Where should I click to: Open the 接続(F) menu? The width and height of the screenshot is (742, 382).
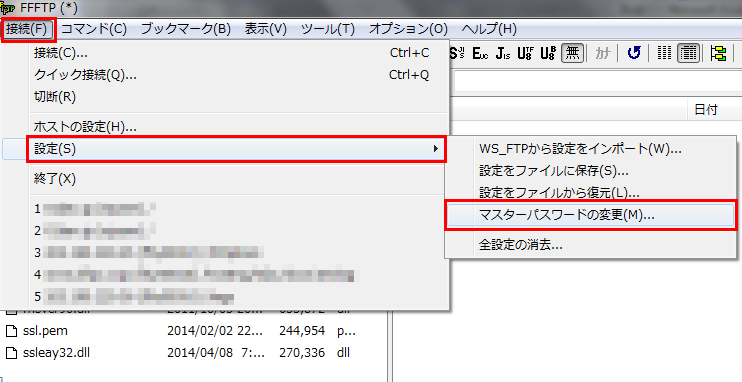[x=27, y=29]
